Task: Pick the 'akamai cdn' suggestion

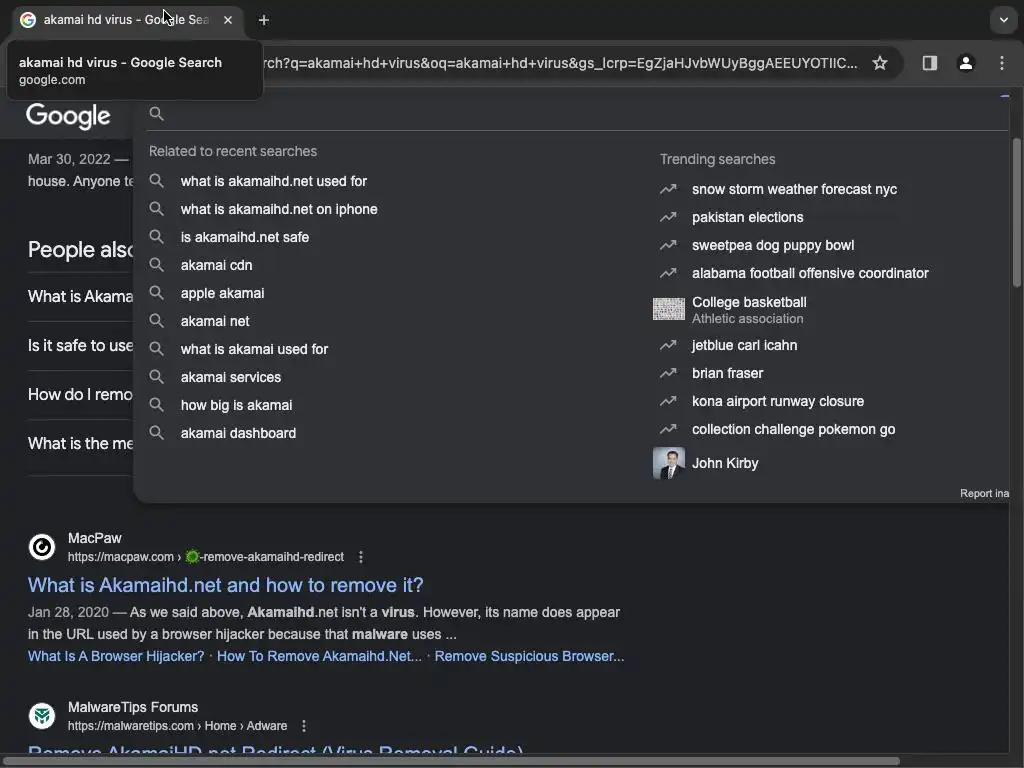Action: [216, 265]
